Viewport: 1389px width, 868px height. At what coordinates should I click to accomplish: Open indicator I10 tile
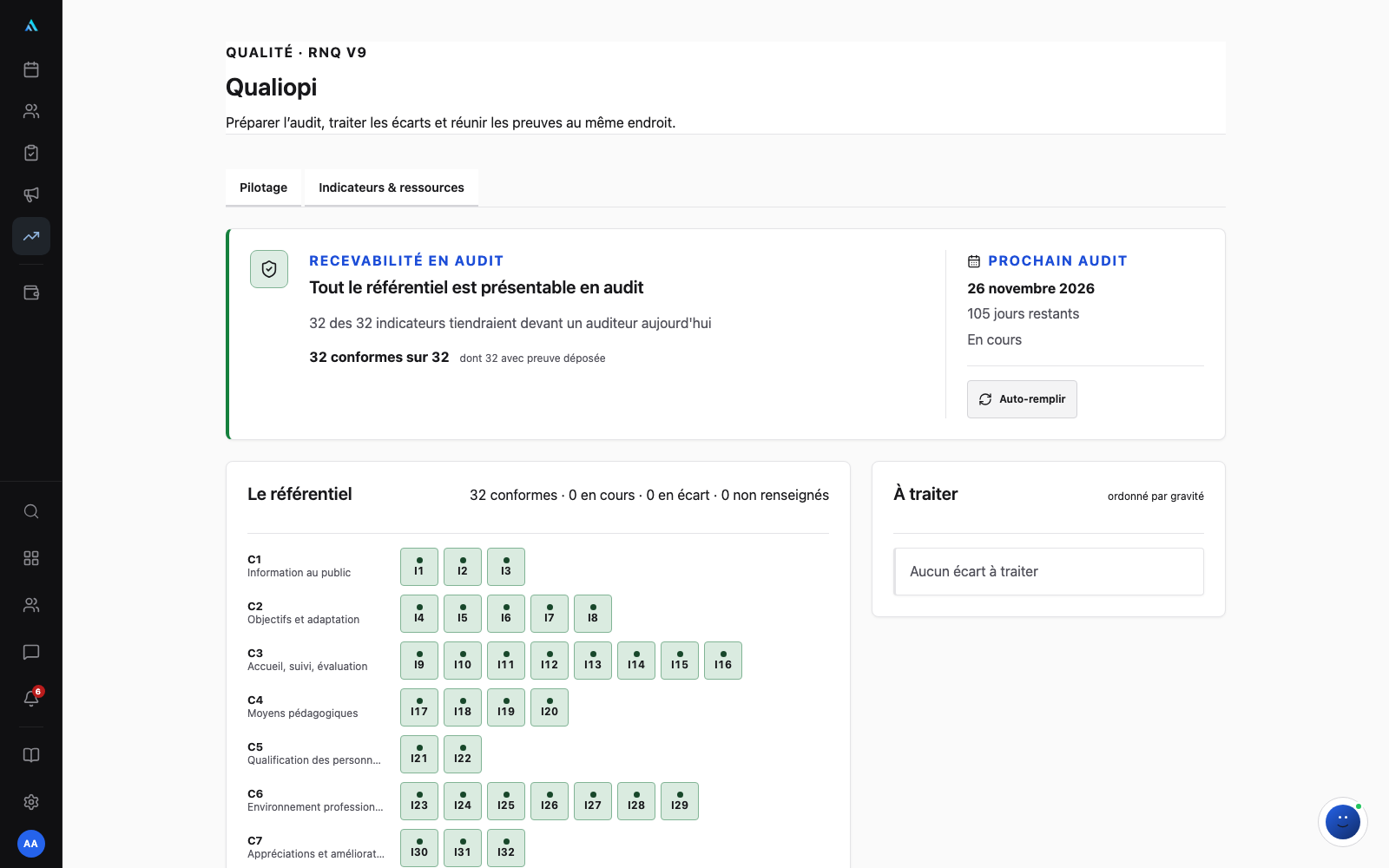click(463, 661)
